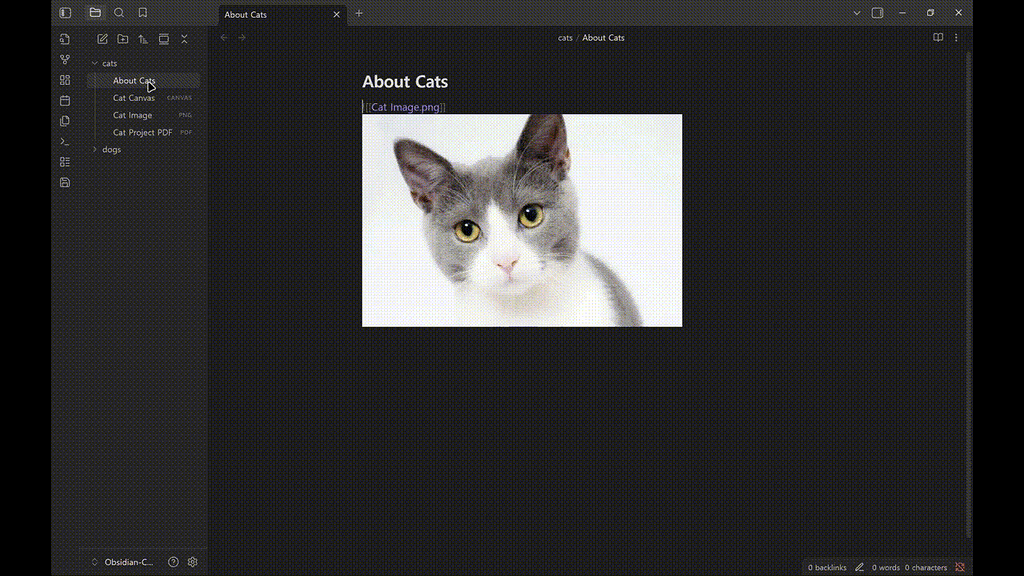
Task: Toggle editing mode via status bar pencil
Action: click(858, 567)
